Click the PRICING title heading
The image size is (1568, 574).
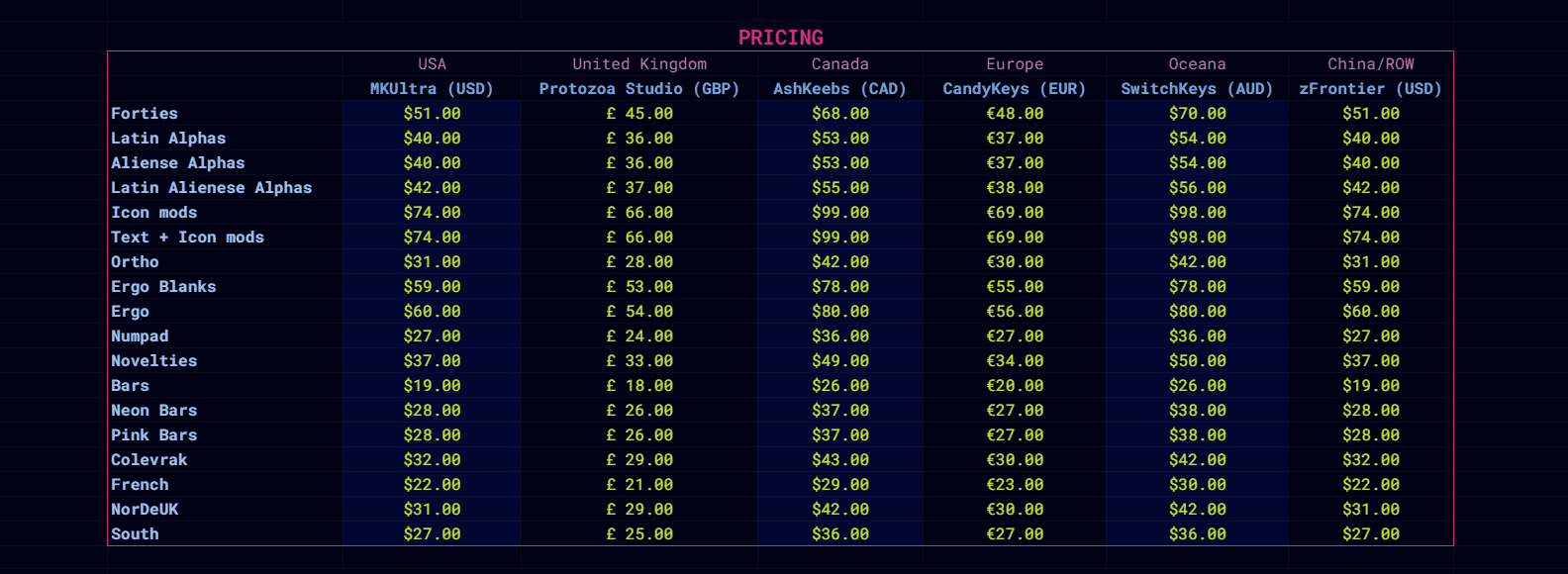click(780, 38)
